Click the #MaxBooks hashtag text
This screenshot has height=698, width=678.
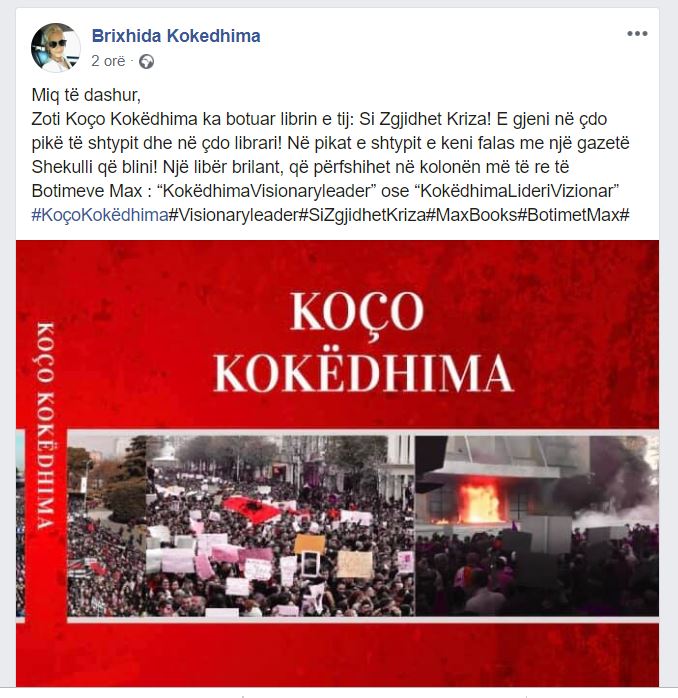472,215
